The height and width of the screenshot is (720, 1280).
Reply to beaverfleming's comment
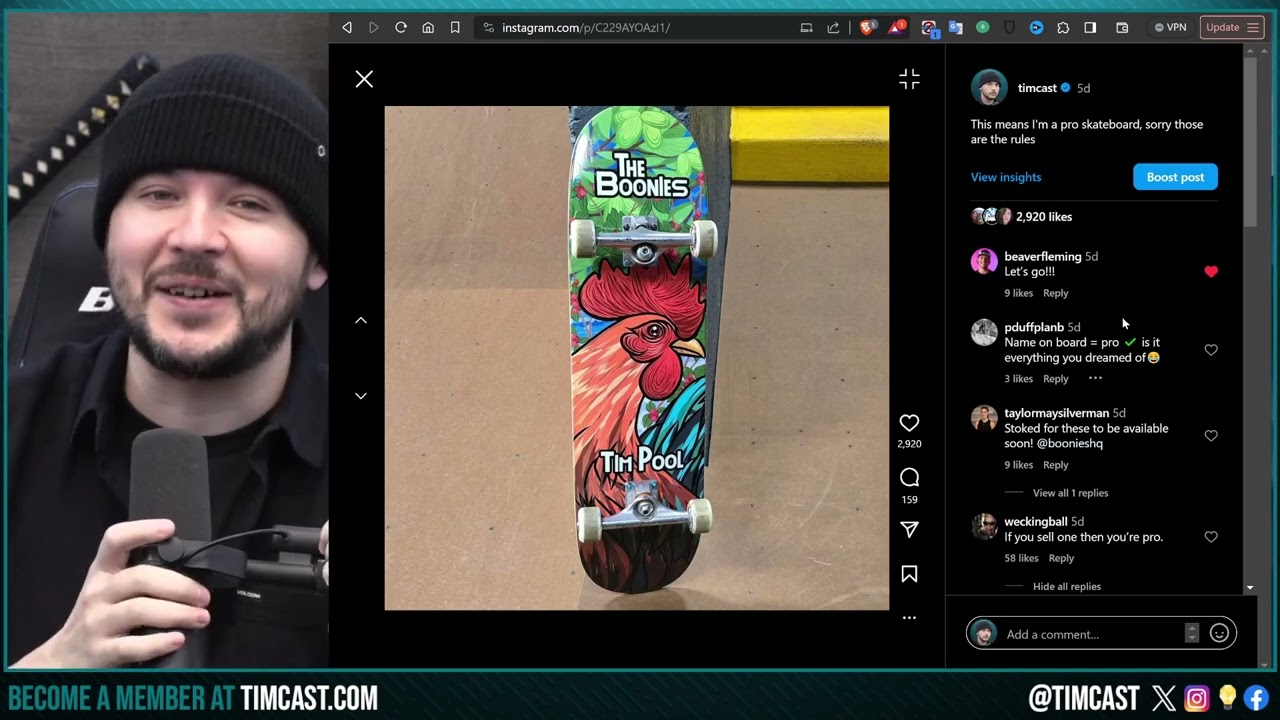(1056, 293)
